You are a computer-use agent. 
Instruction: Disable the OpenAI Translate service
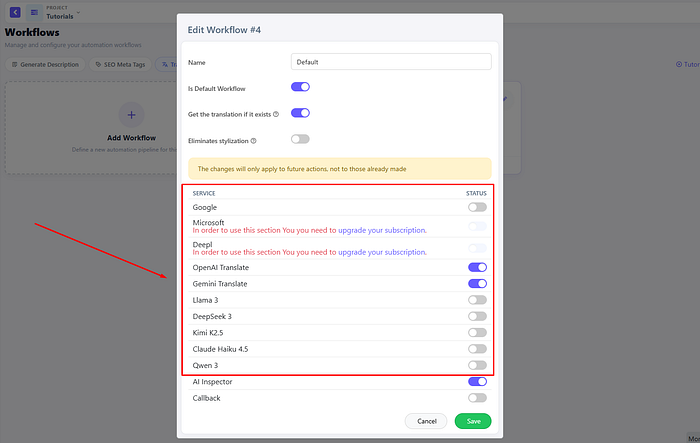tap(477, 268)
